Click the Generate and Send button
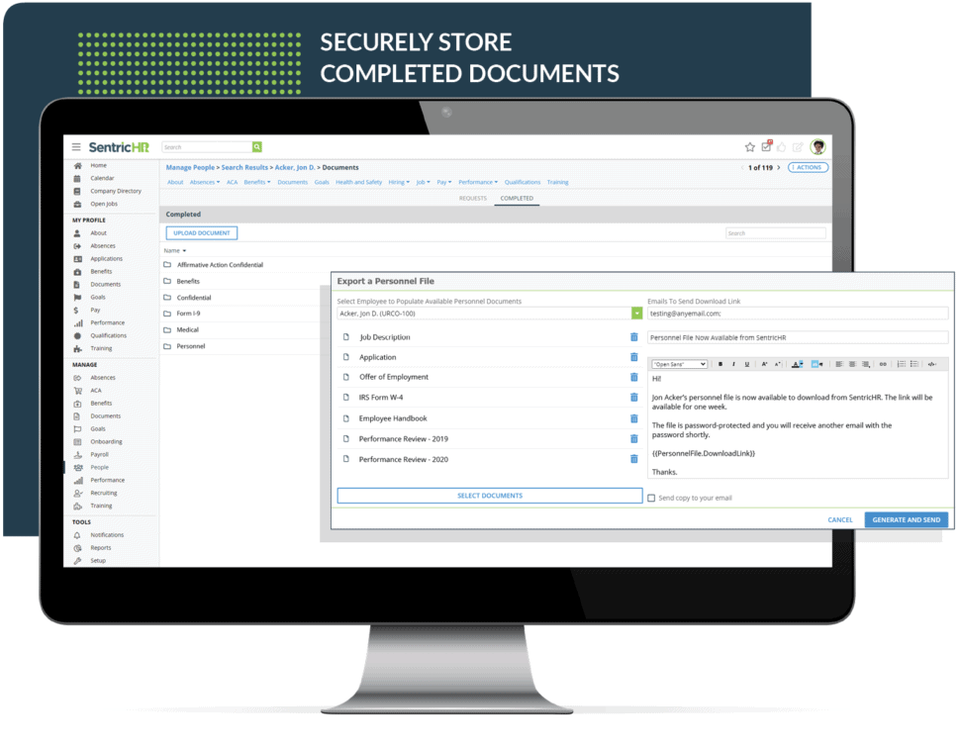Screen dimensions: 960x730 906,520
